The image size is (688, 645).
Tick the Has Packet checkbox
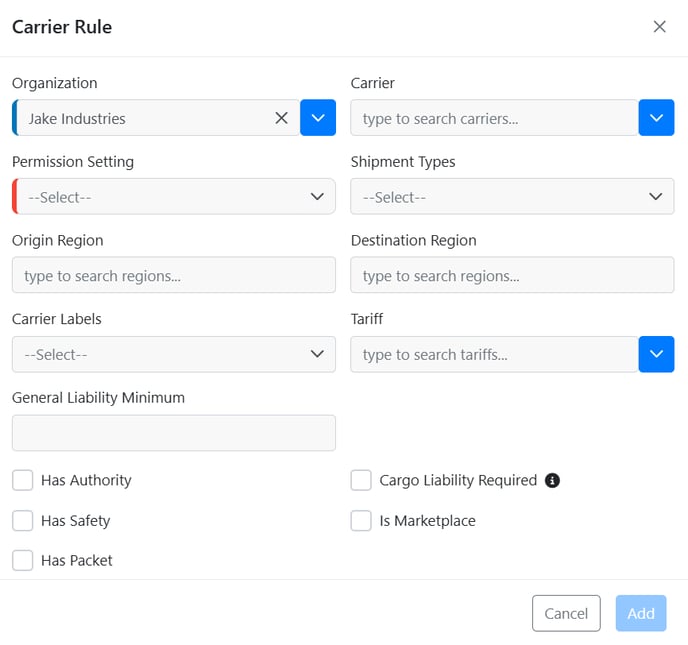[23, 560]
